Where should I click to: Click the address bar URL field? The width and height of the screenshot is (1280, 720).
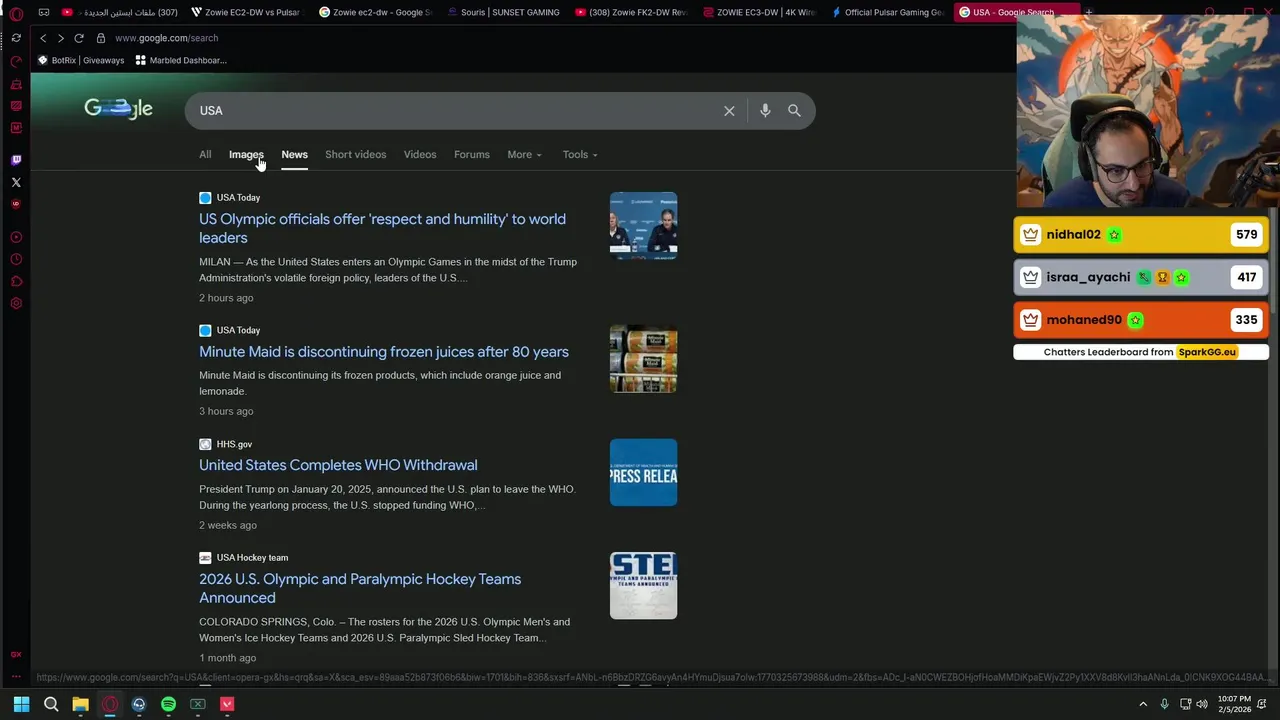(166, 38)
